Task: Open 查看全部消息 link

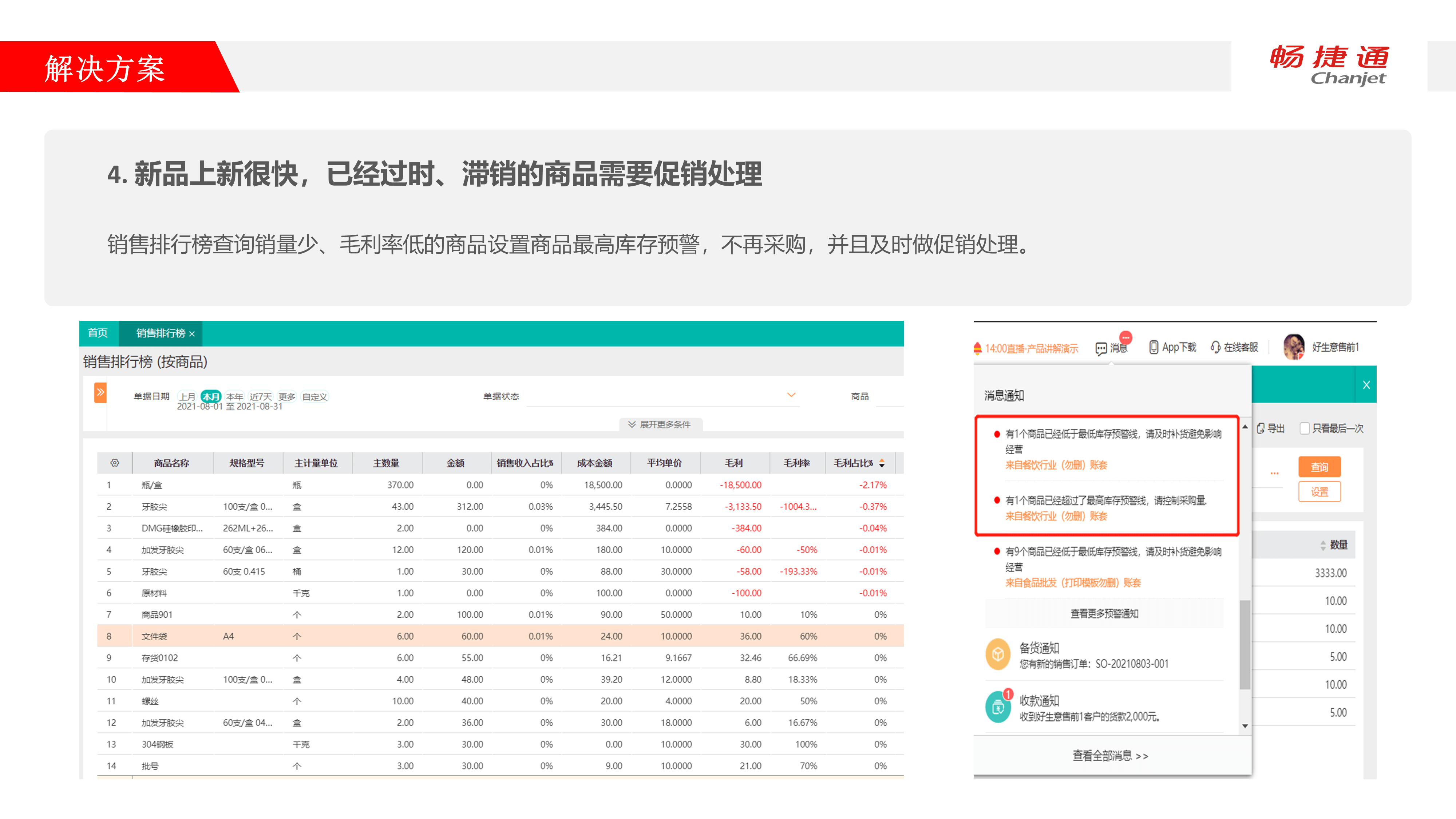Action: (x=1110, y=756)
